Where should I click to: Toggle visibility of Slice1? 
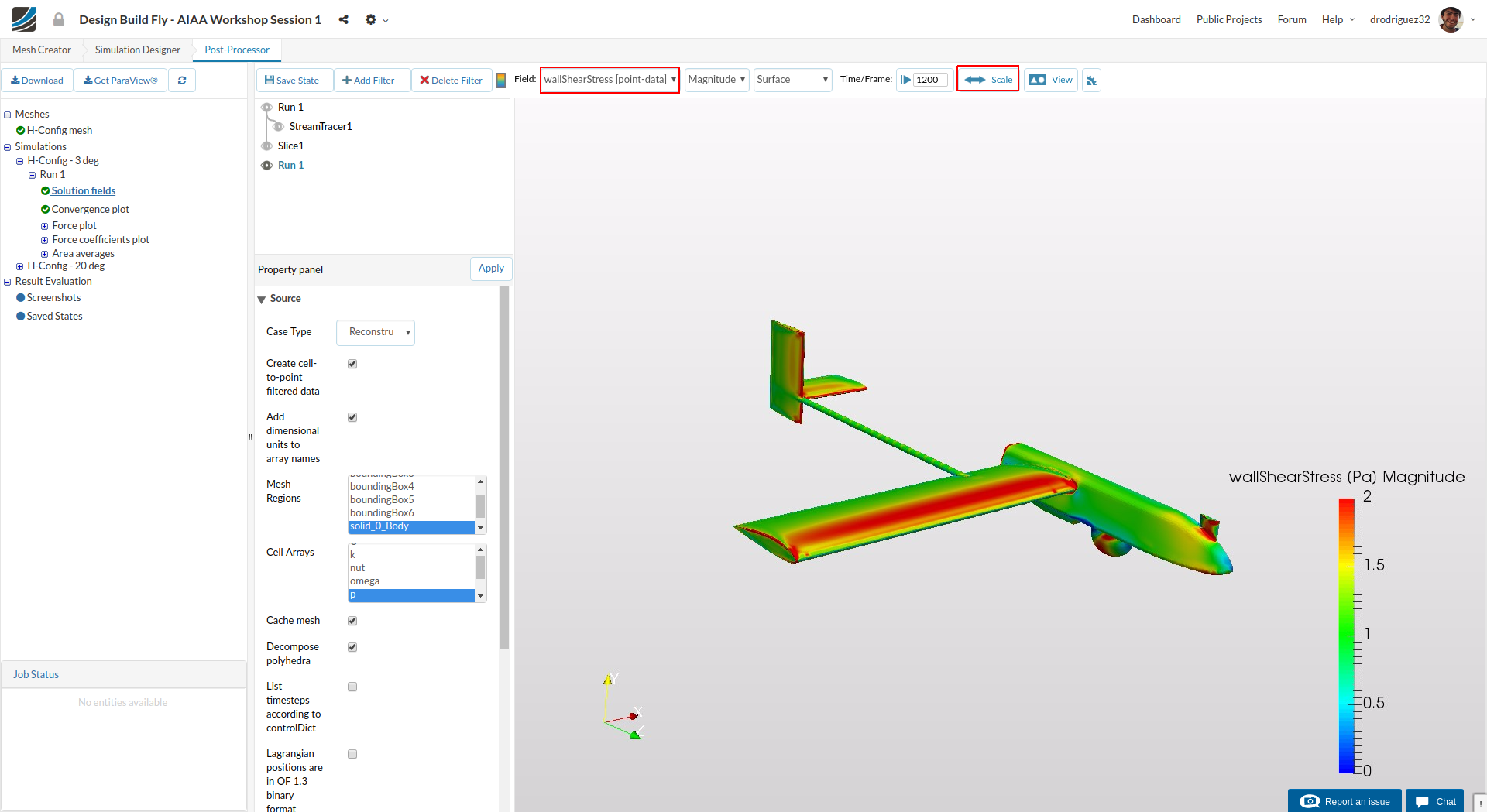pos(266,146)
